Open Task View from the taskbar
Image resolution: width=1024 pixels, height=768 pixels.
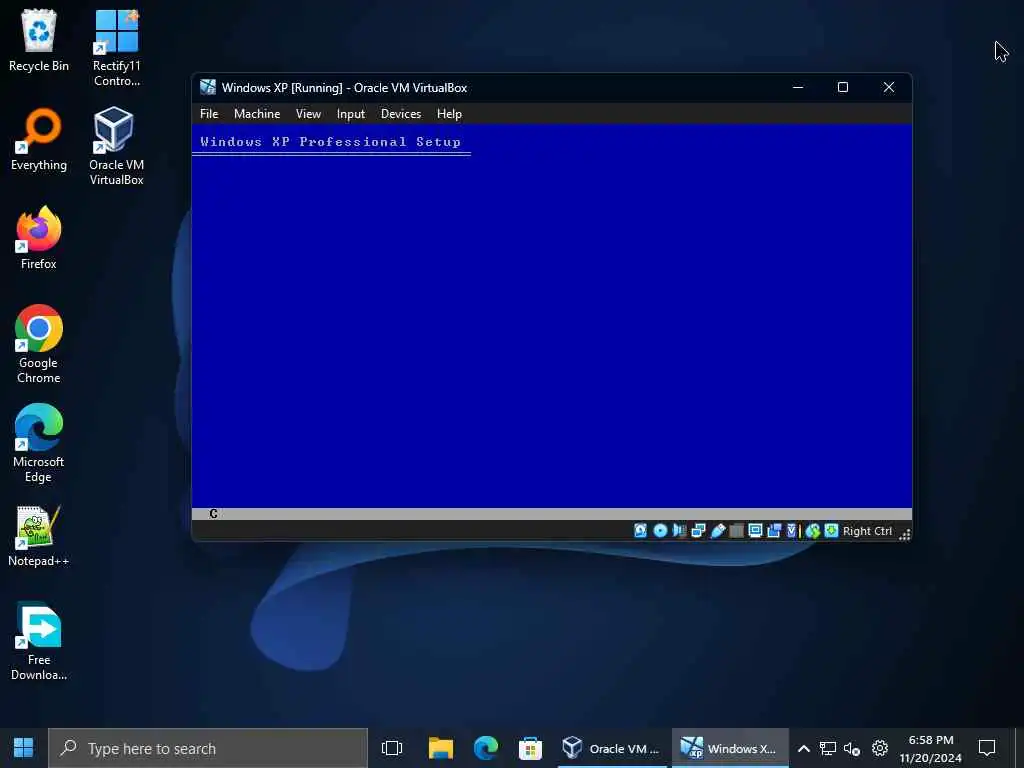(x=392, y=748)
